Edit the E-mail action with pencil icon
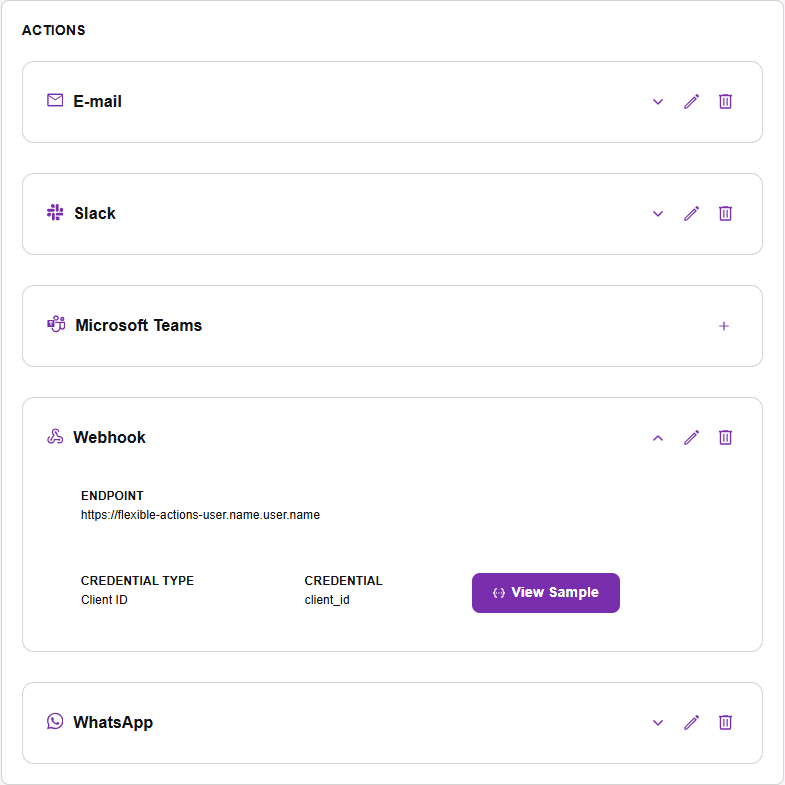785x785 pixels. pyautogui.click(x=691, y=102)
